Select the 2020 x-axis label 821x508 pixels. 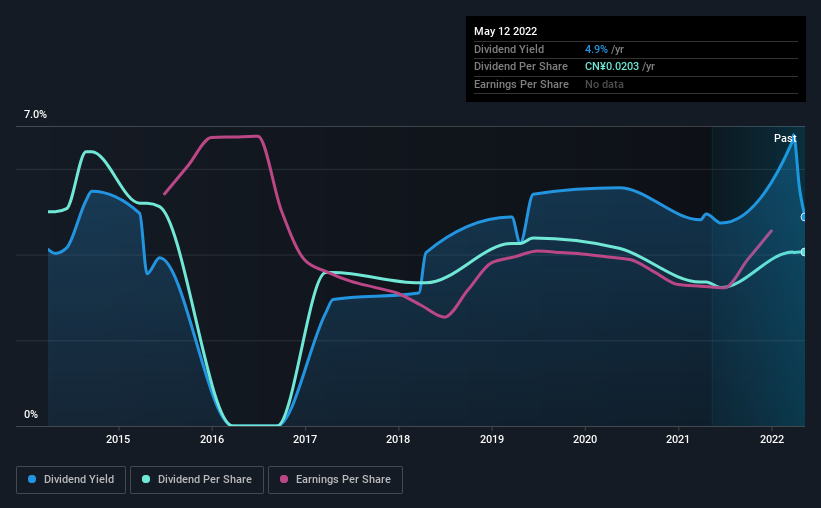click(x=585, y=439)
